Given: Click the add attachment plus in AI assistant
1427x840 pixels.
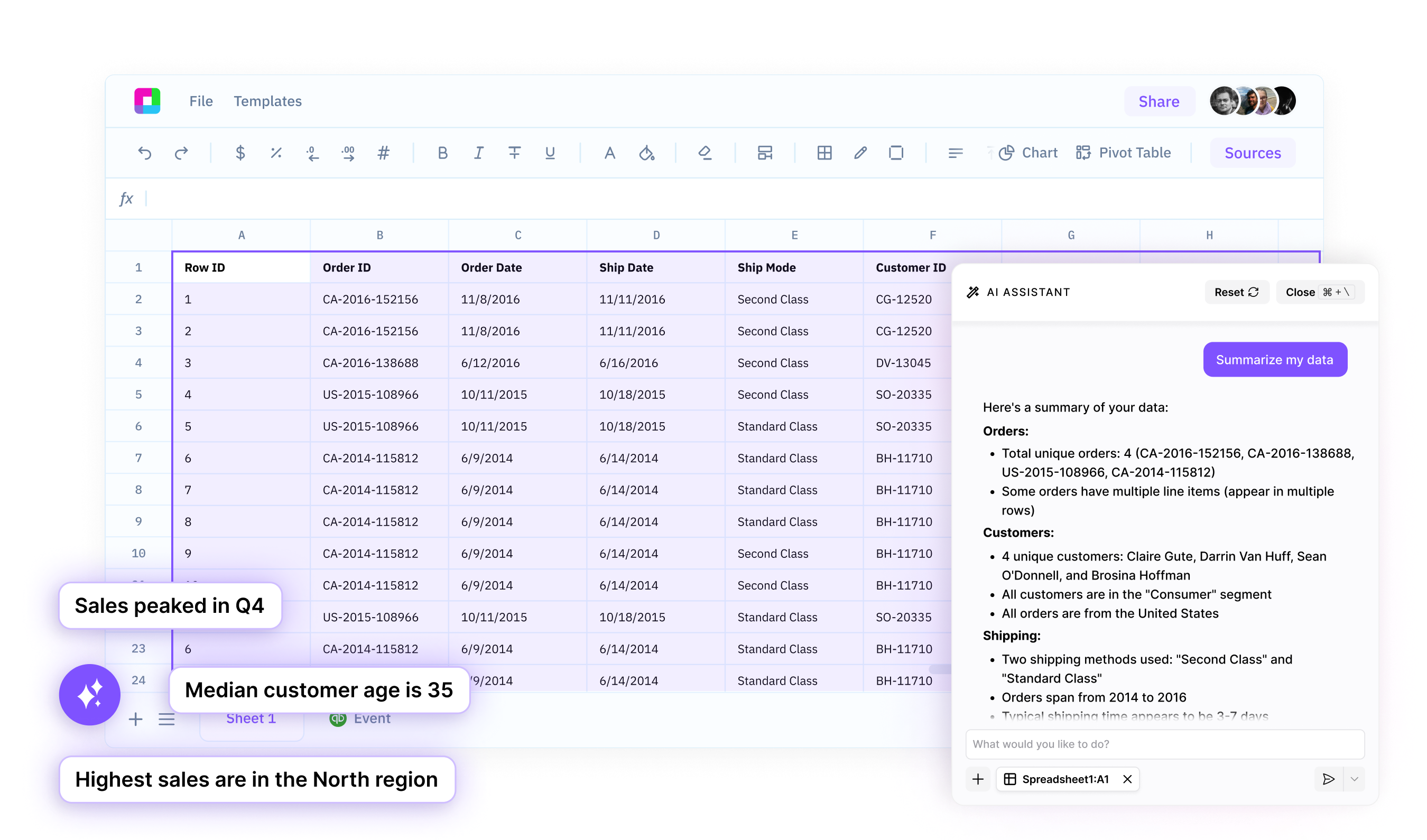Looking at the screenshot, I should tap(978, 779).
